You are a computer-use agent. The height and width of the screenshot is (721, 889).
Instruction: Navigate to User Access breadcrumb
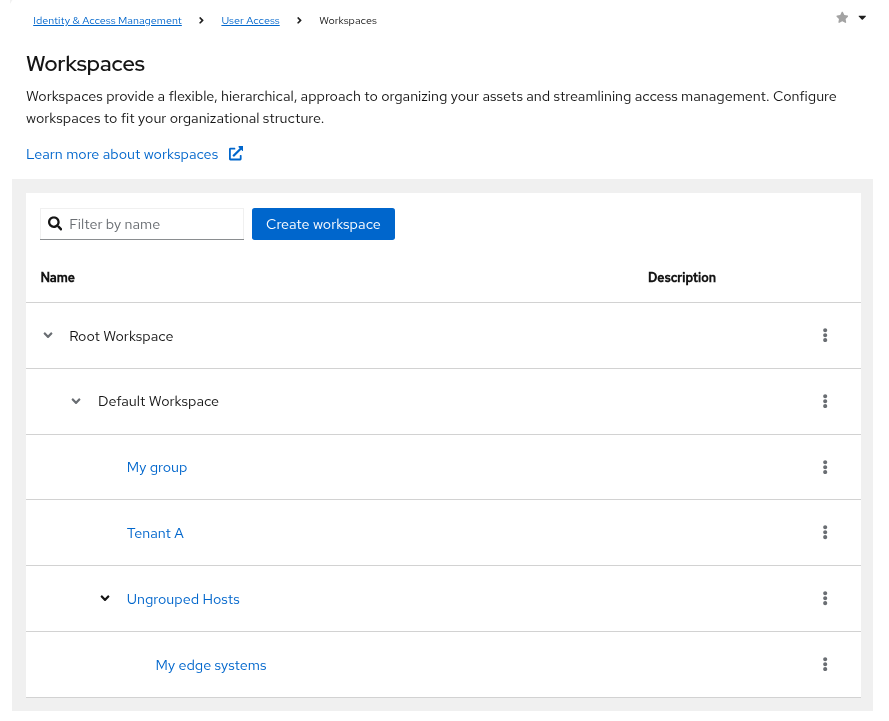pos(250,21)
